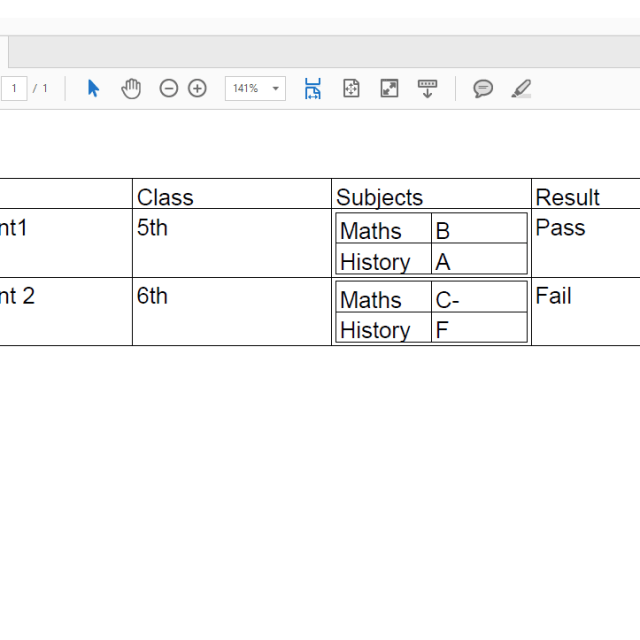
Task: Switch to full screen view mode
Action: click(389, 89)
